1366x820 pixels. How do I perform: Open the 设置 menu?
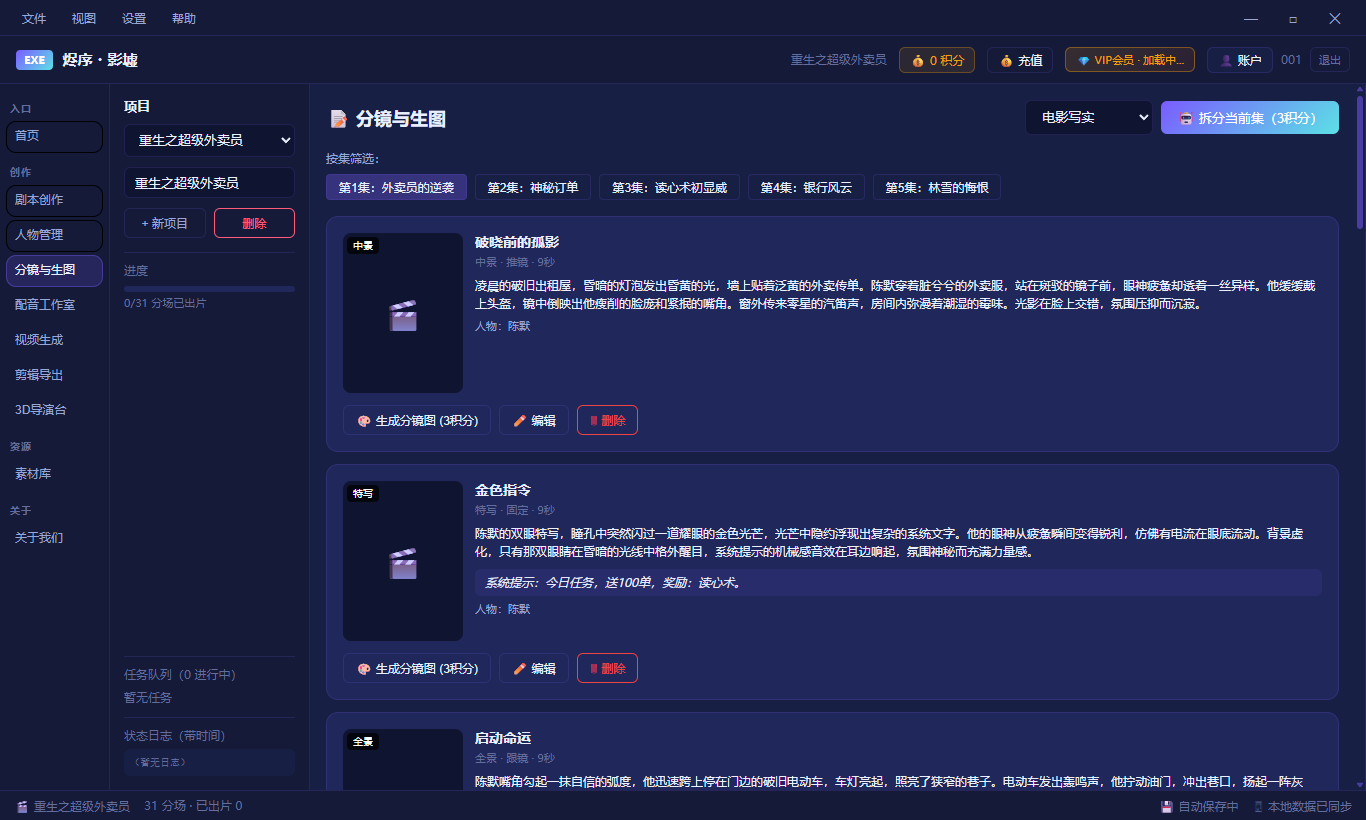(x=134, y=19)
